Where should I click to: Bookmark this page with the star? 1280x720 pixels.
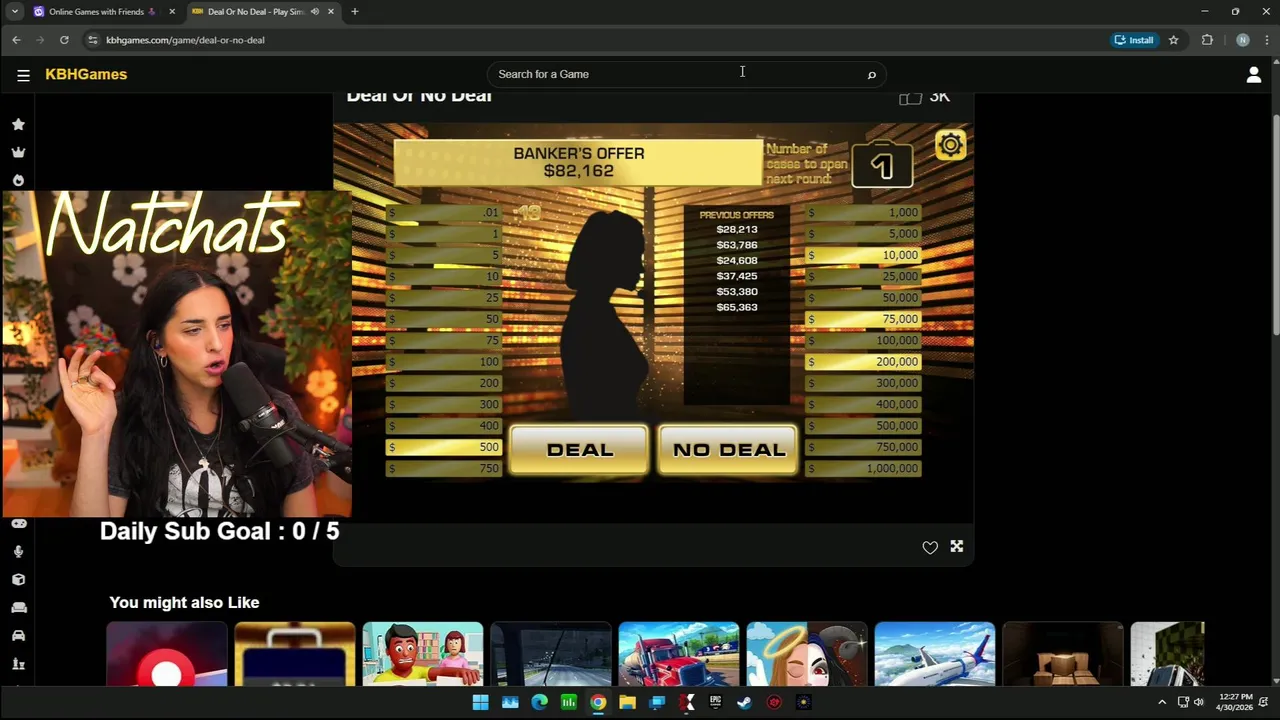click(1173, 40)
